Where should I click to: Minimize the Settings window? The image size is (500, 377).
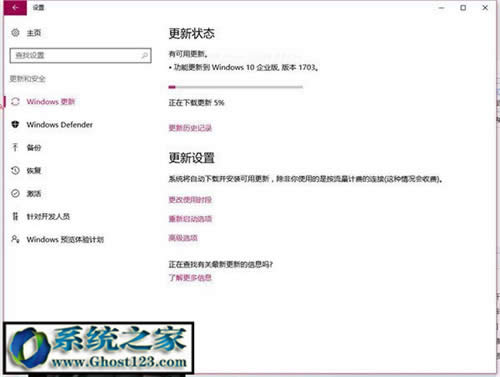pos(442,8)
